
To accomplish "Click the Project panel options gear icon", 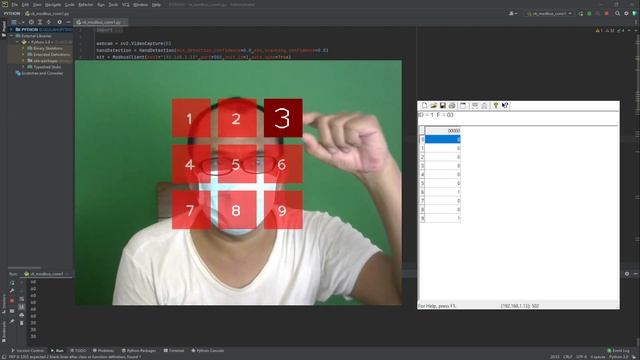I will point(60,22).
